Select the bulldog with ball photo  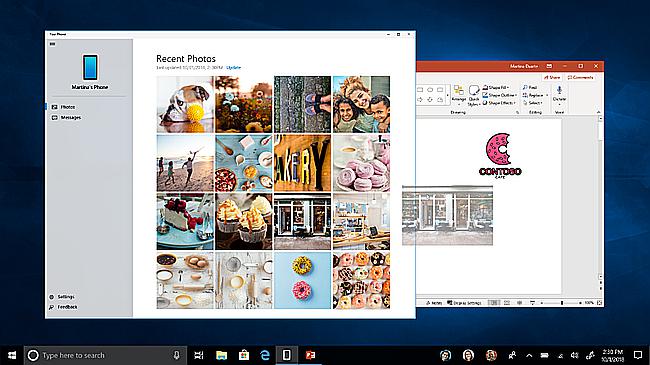[x=185, y=104]
